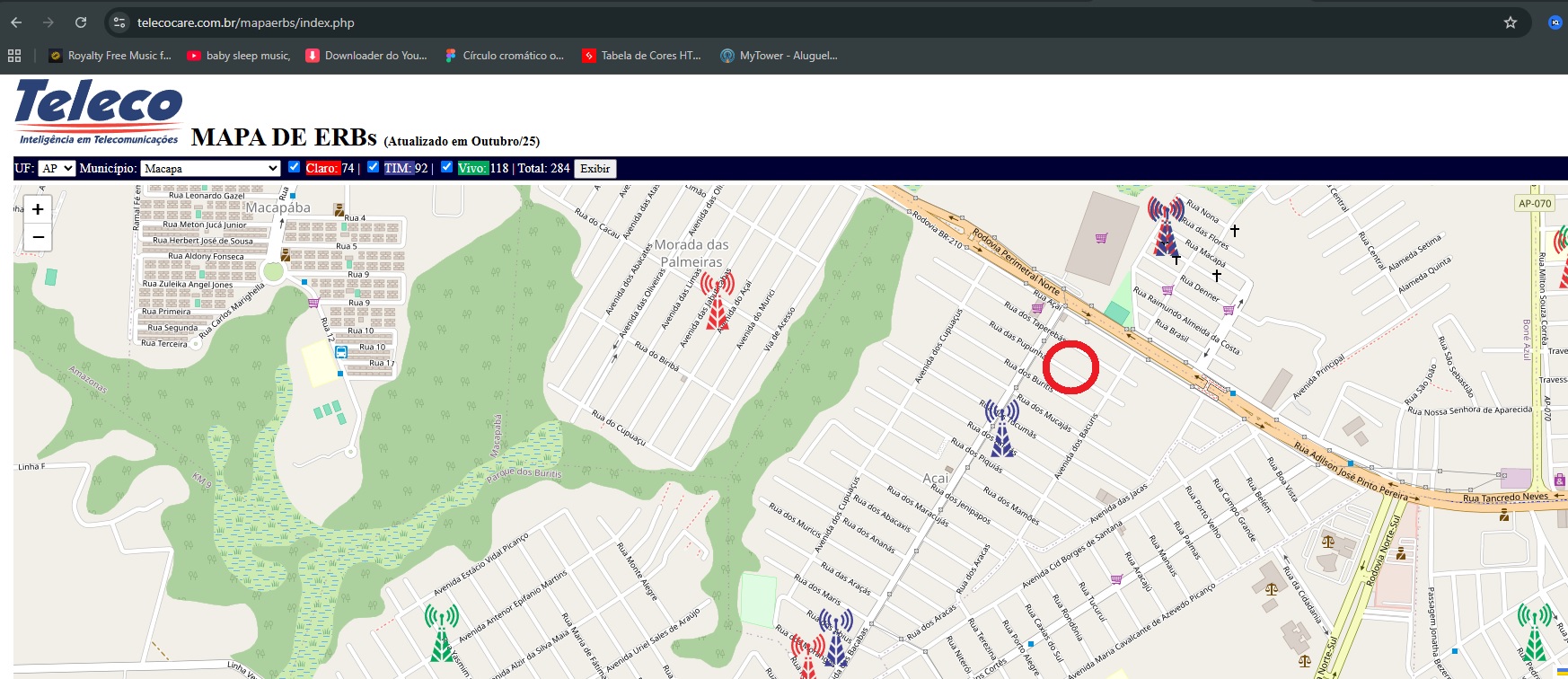Click the red Claro tower in Morada das Palmeiras

coord(717,302)
